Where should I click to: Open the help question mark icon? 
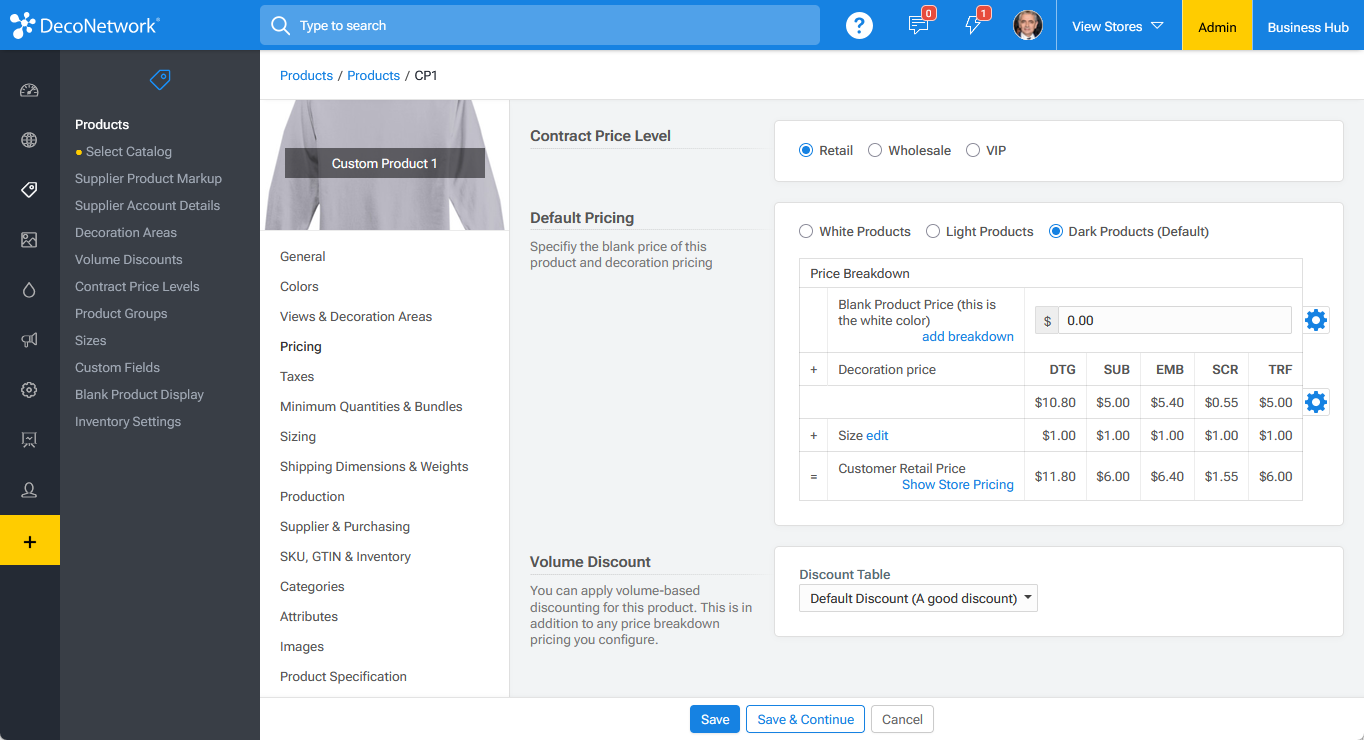coord(859,26)
